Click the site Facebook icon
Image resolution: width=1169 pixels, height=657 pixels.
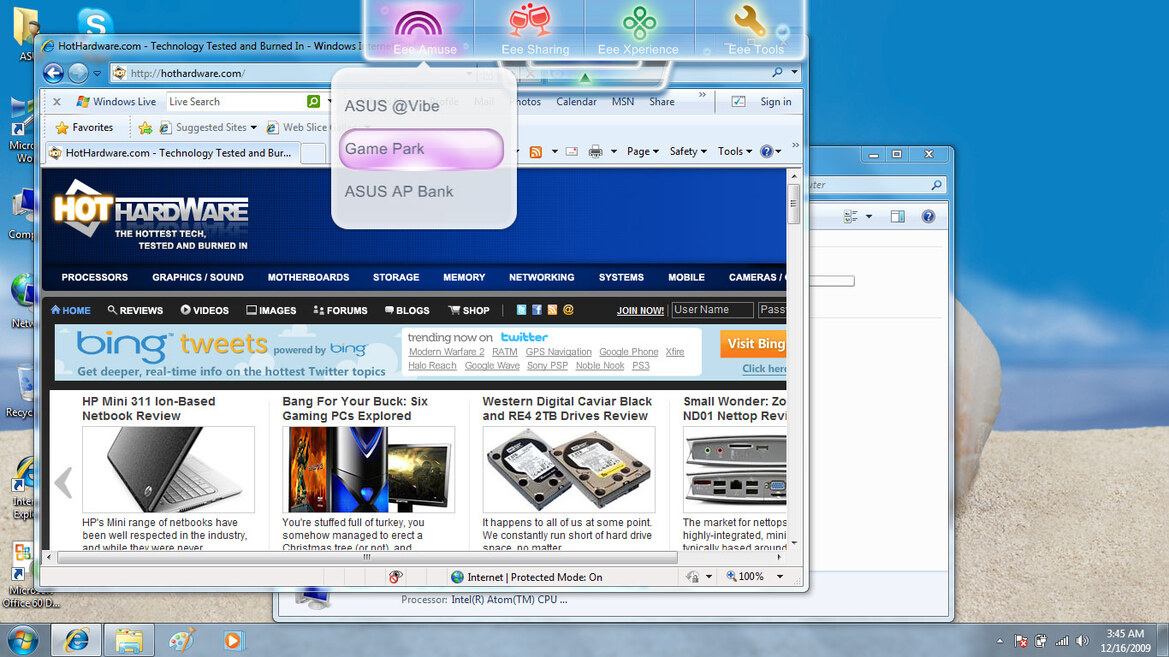[537, 309]
